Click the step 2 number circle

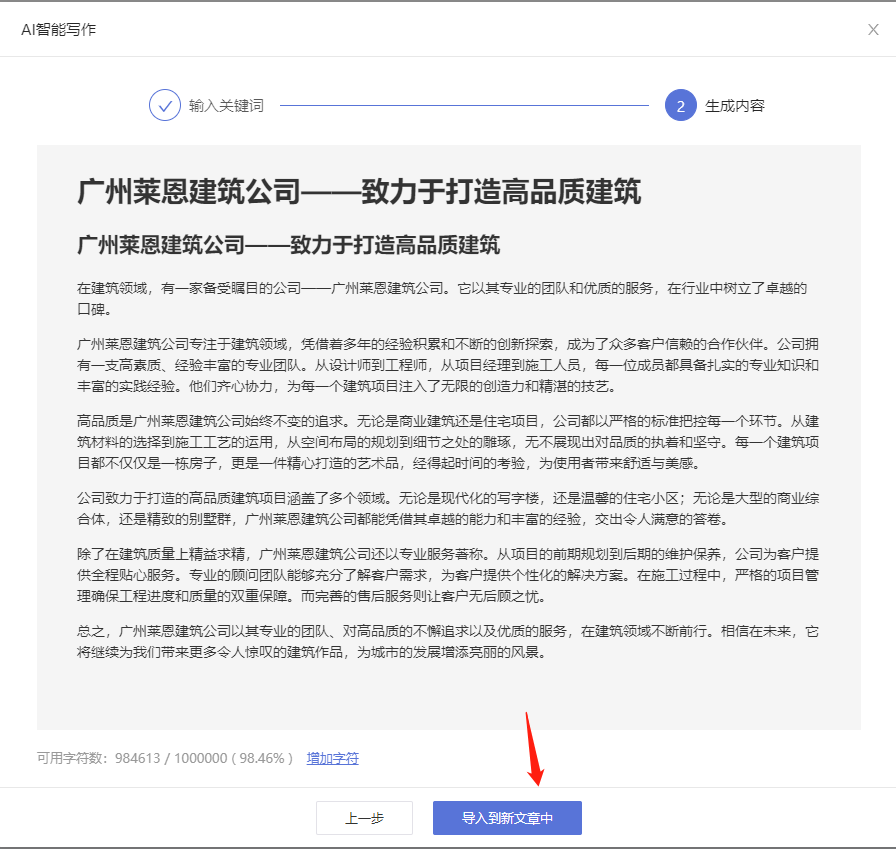tap(680, 105)
